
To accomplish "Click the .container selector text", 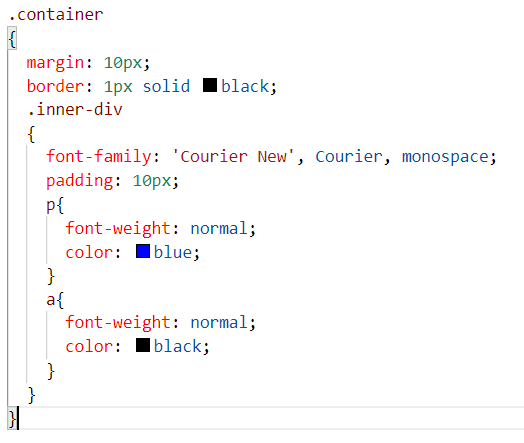I will pyautogui.click(x=56, y=15).
